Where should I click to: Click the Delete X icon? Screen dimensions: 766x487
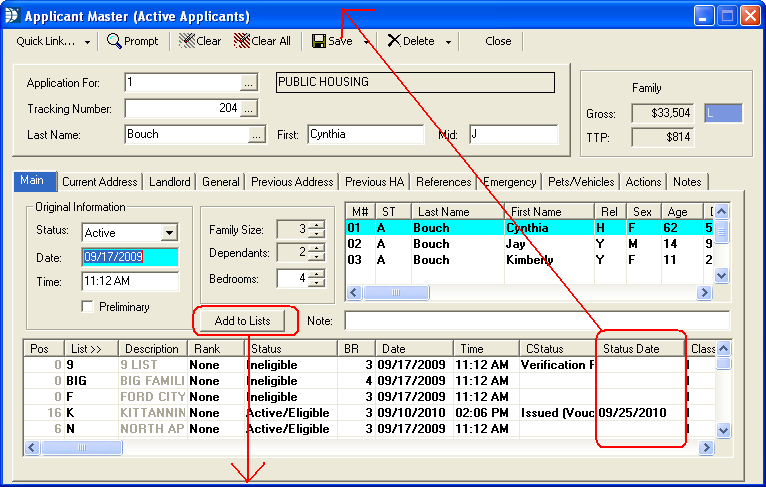[x=393, y=41]
